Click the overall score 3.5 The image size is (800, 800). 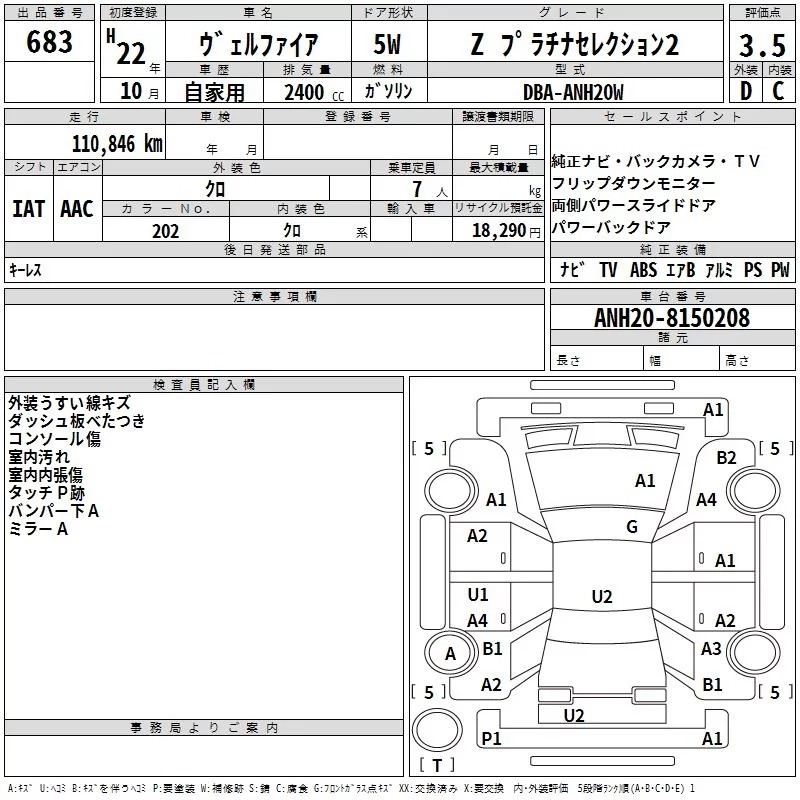point(762,45)
